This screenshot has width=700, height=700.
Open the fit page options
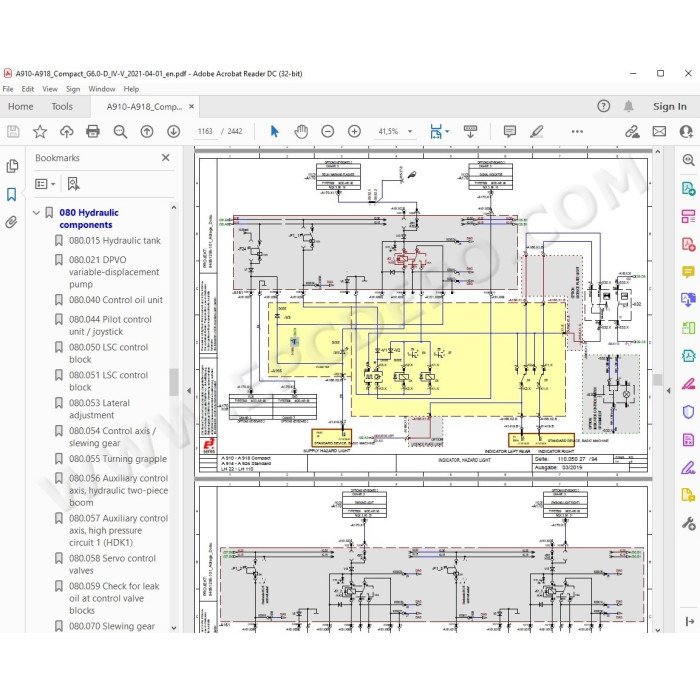pyautogui.click(x=439, y=131)
